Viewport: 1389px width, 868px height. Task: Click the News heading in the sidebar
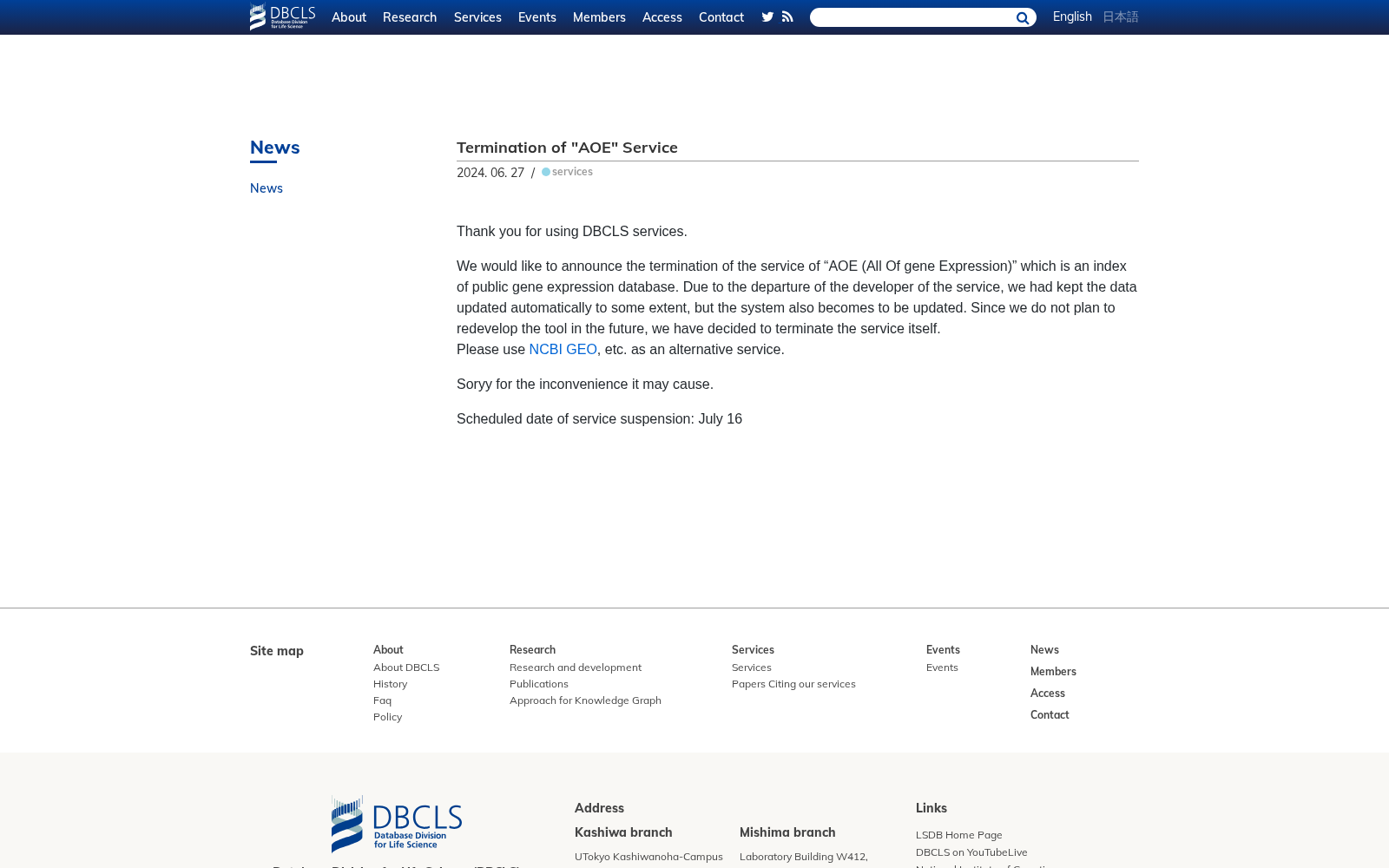[x=275, y=148]
